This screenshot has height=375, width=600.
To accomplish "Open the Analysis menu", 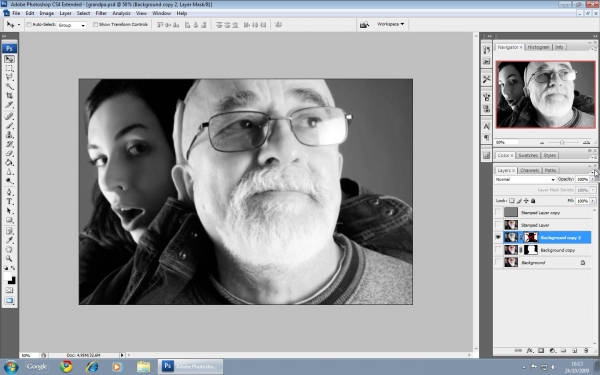I will [121, 13].
